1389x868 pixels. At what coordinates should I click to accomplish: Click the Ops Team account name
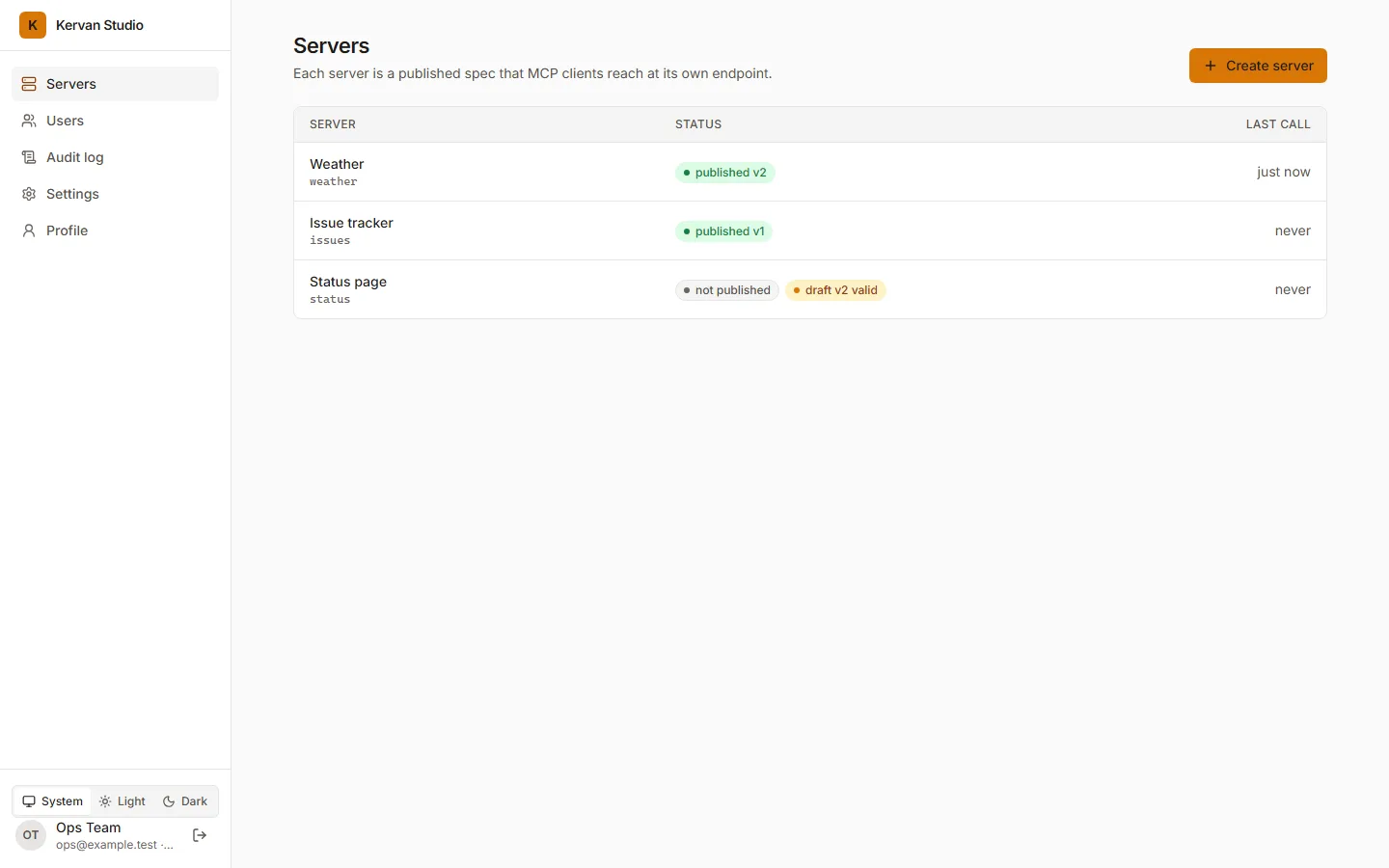(x=89, y=827)
